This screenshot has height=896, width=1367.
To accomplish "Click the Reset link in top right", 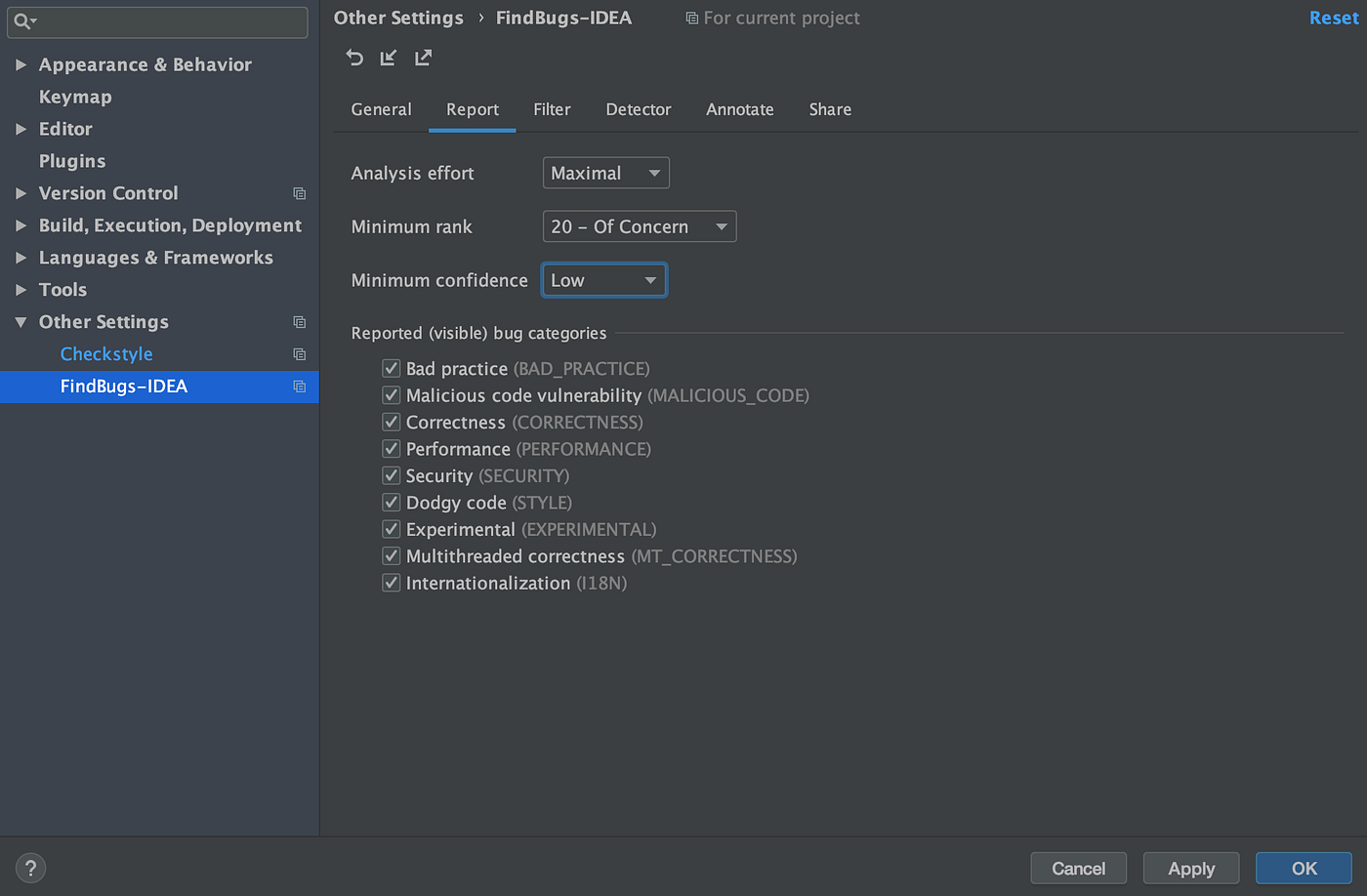I will [1334, 18].
